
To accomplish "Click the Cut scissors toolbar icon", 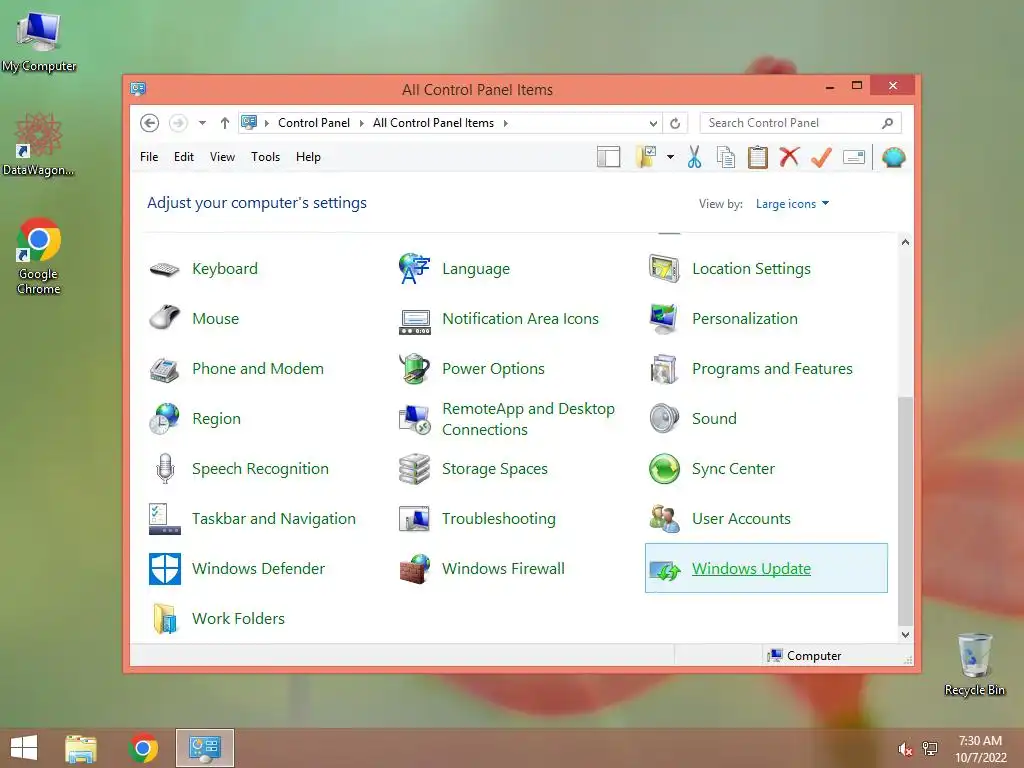I will 694,157.
